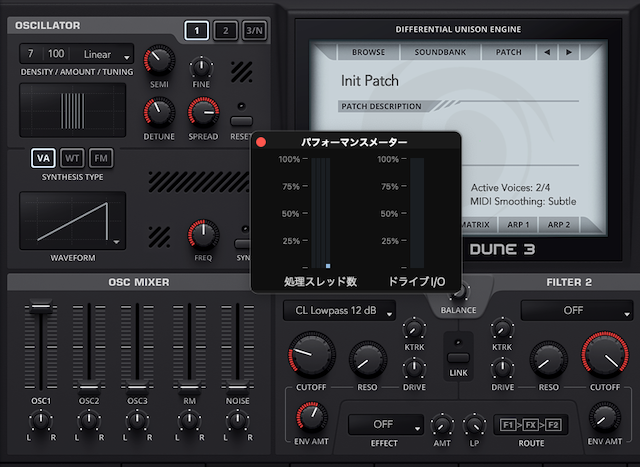
Task: Expand the EFFECT type dropdown set to OFF
Action: [x=383, y=425]
